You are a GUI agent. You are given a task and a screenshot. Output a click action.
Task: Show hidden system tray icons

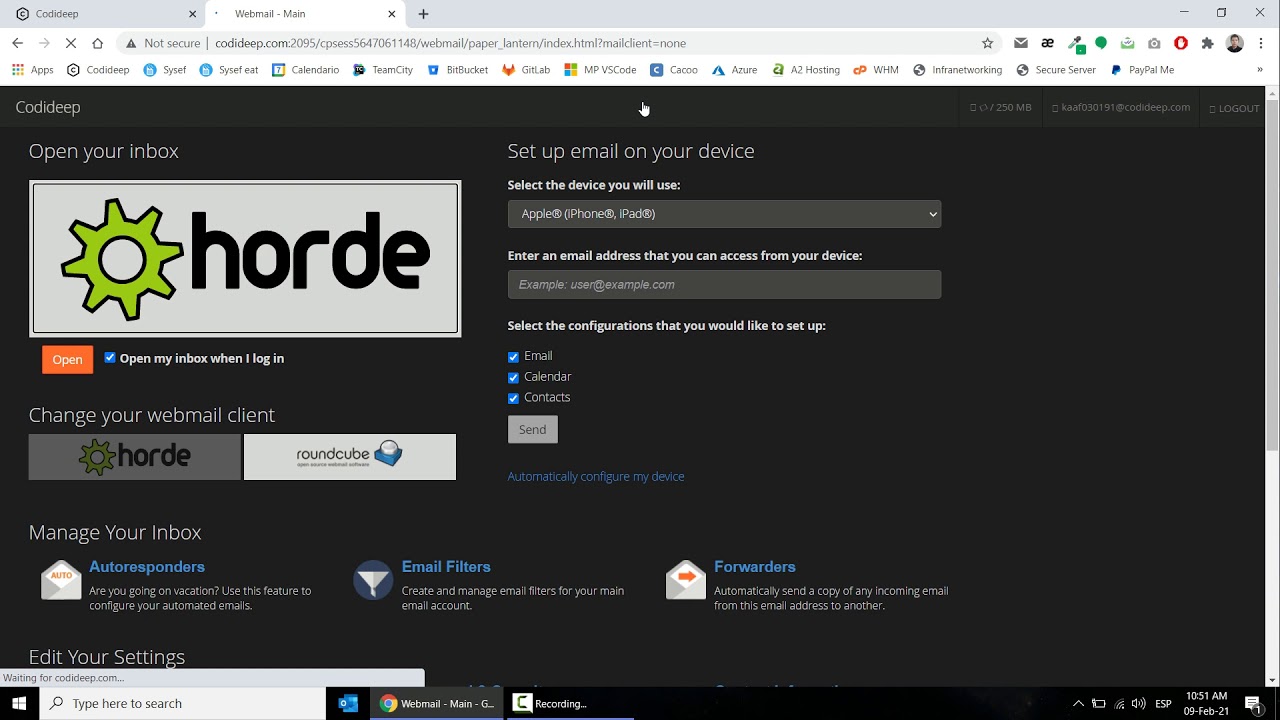[x=1078, y=703]
